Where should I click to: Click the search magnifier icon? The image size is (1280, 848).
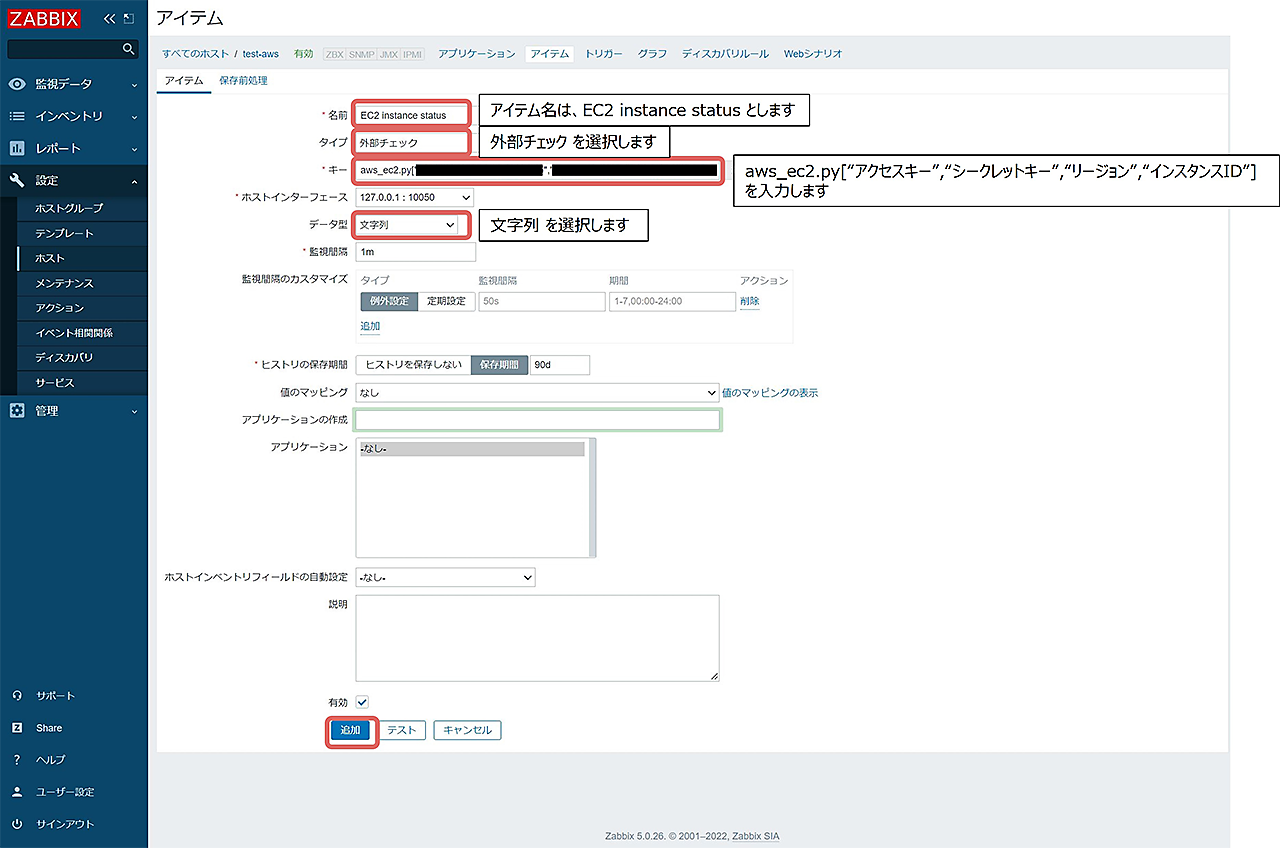pos(128,49)
